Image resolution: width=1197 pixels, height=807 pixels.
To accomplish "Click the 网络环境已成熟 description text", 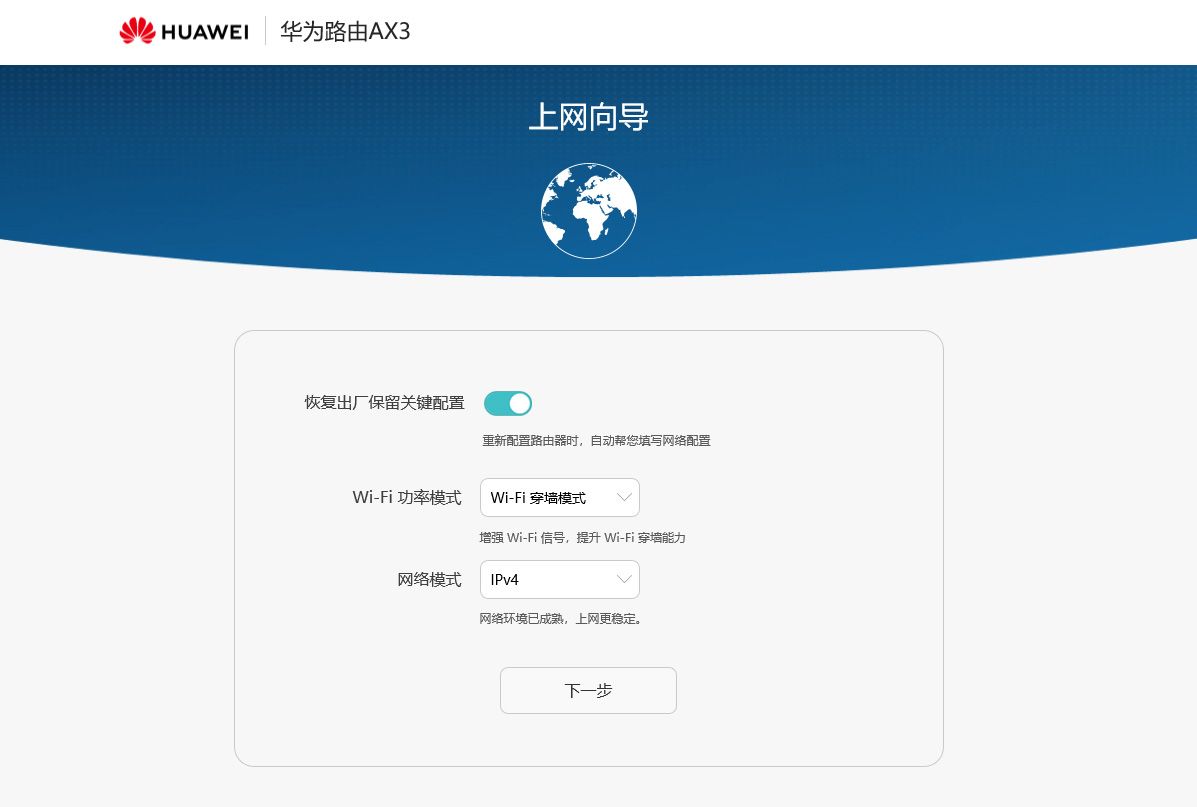I will (560, 619).
